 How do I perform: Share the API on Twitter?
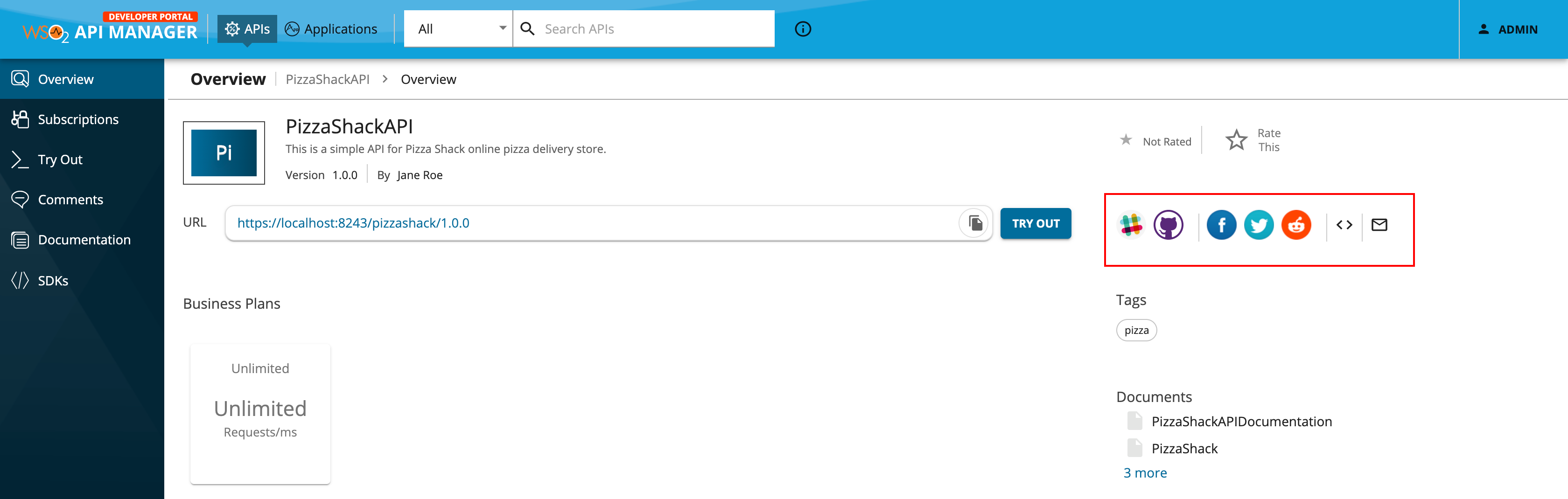click(1259, 225)
